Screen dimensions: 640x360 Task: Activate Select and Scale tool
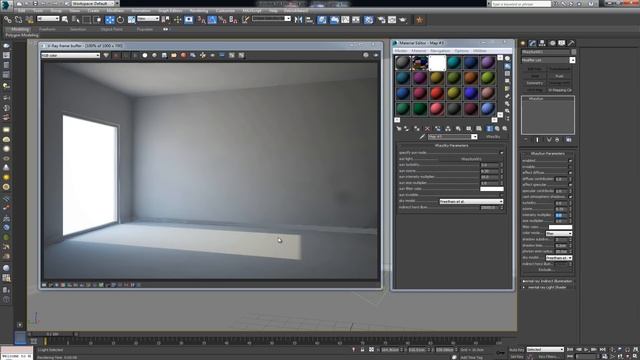[131, 20]
